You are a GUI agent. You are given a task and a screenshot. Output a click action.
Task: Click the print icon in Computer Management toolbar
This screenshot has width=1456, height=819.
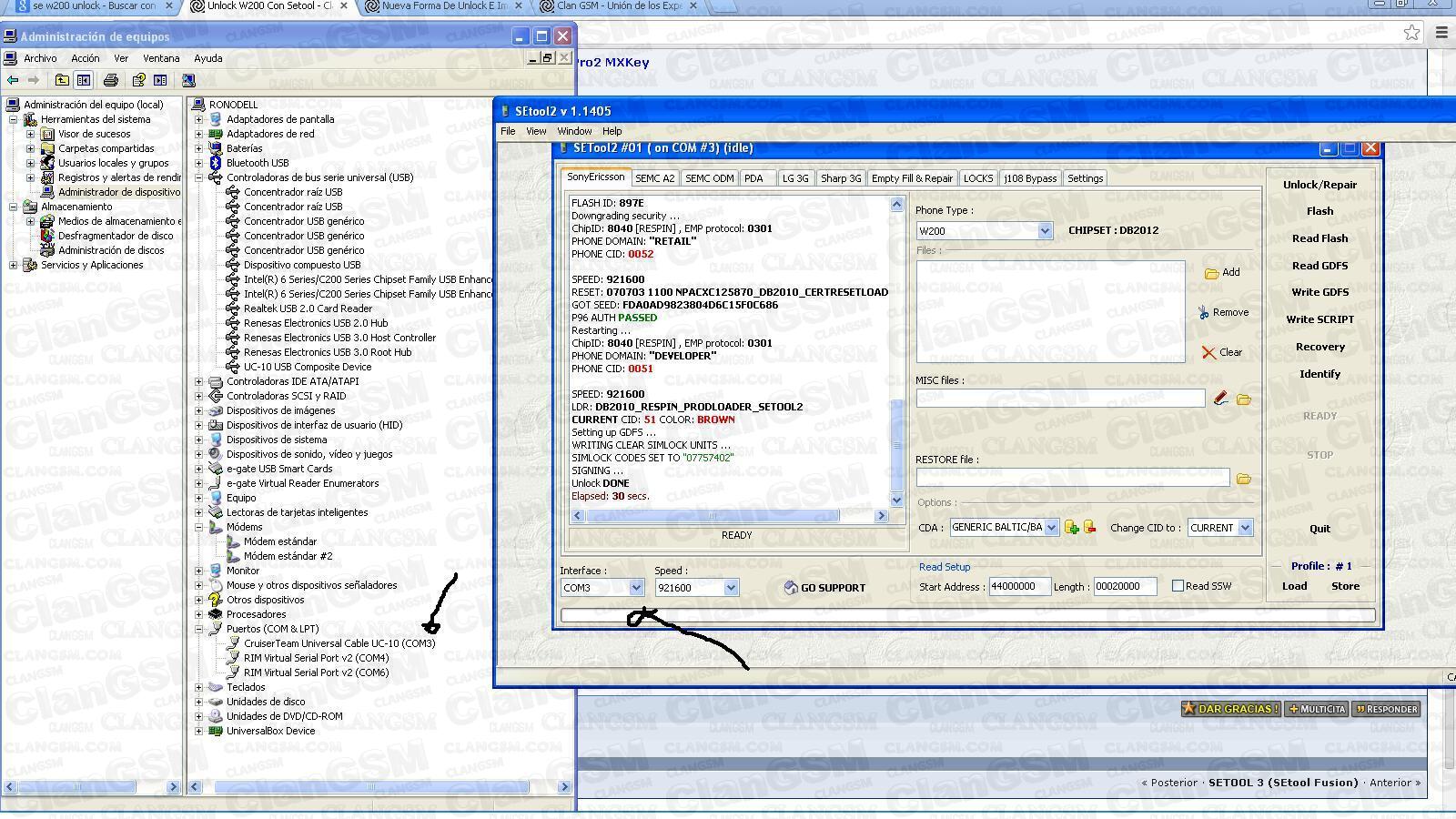click(111, 80)
